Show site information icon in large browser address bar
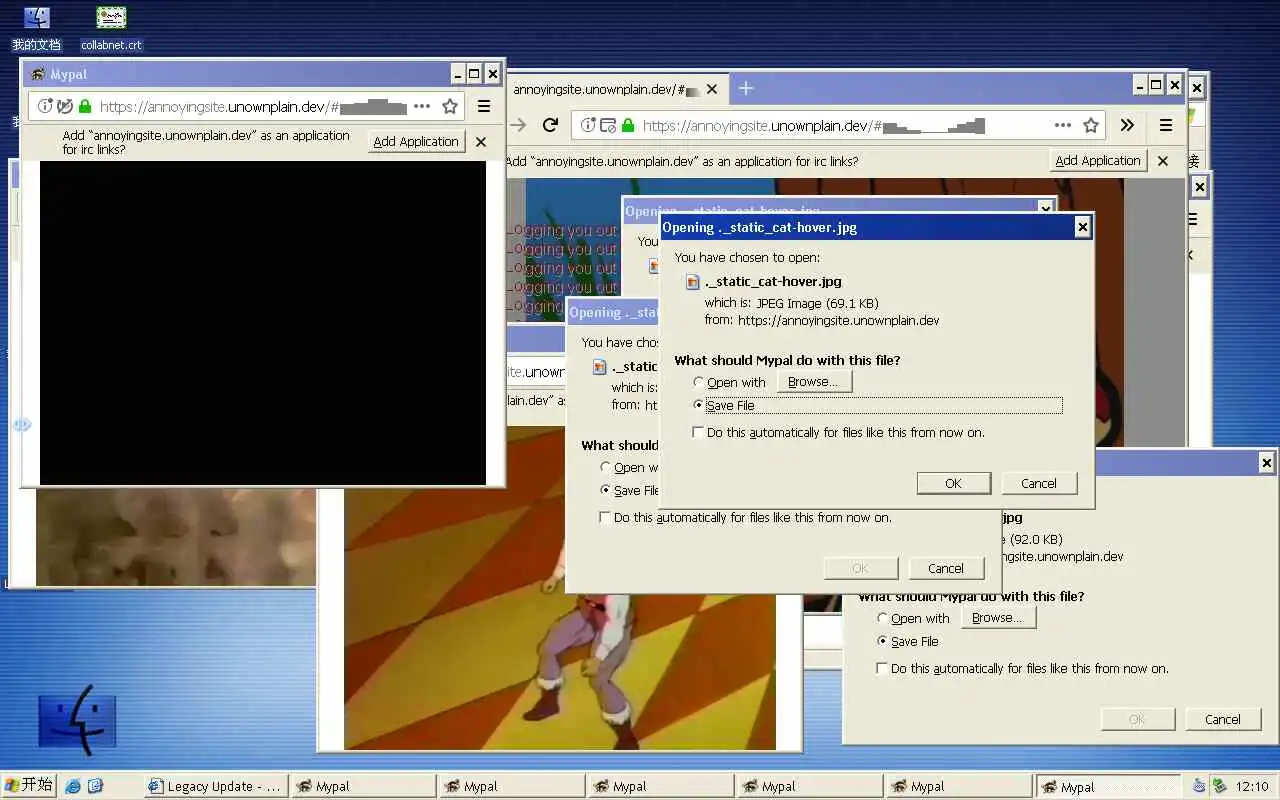This screenshot has width=1280, height=800. (x=588, y=125)
